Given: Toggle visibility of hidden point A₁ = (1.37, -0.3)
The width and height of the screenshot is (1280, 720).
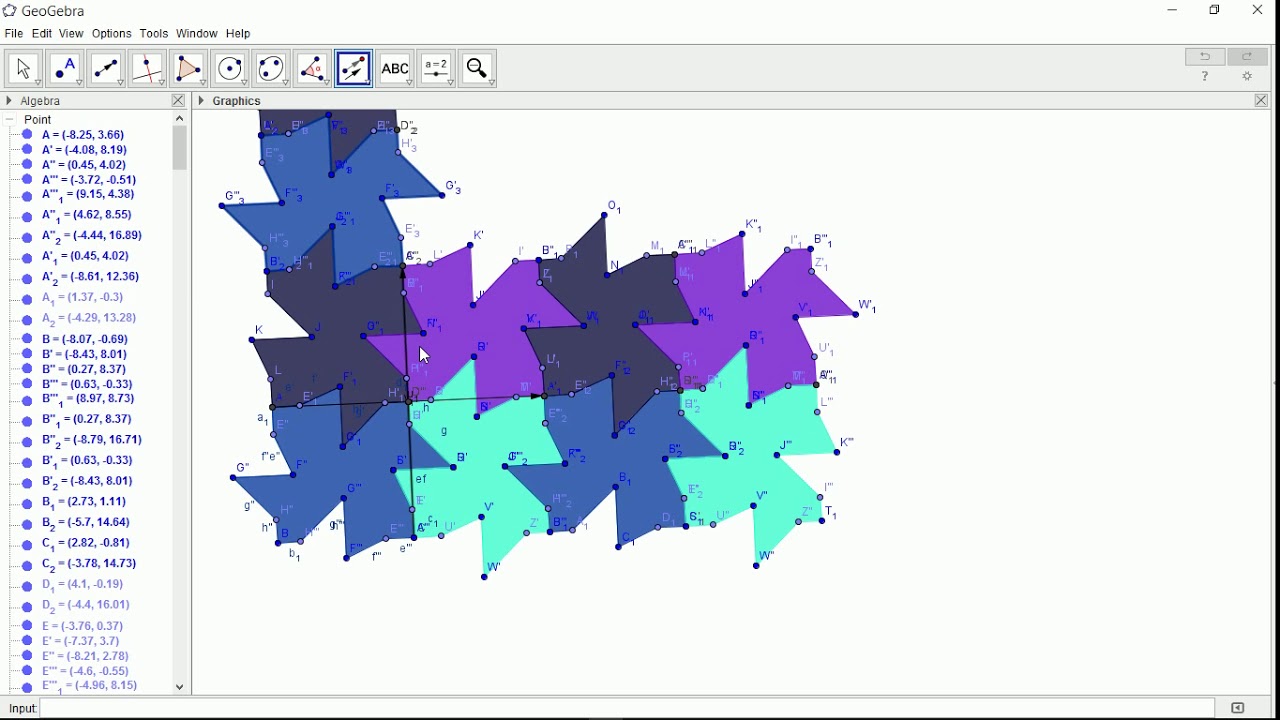Looking at the screenshot, I should [x=28, y=299].
